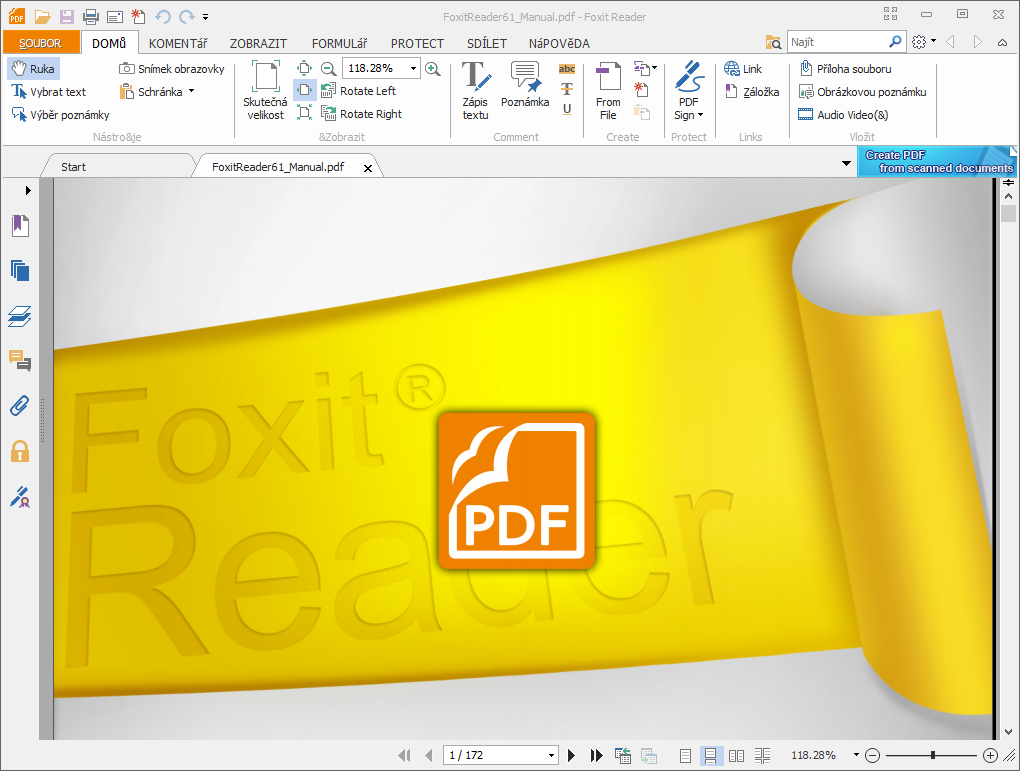This screenshot has width=1020, height=771.
Task: Click the Fit Page icon
Action: [304, 68]
